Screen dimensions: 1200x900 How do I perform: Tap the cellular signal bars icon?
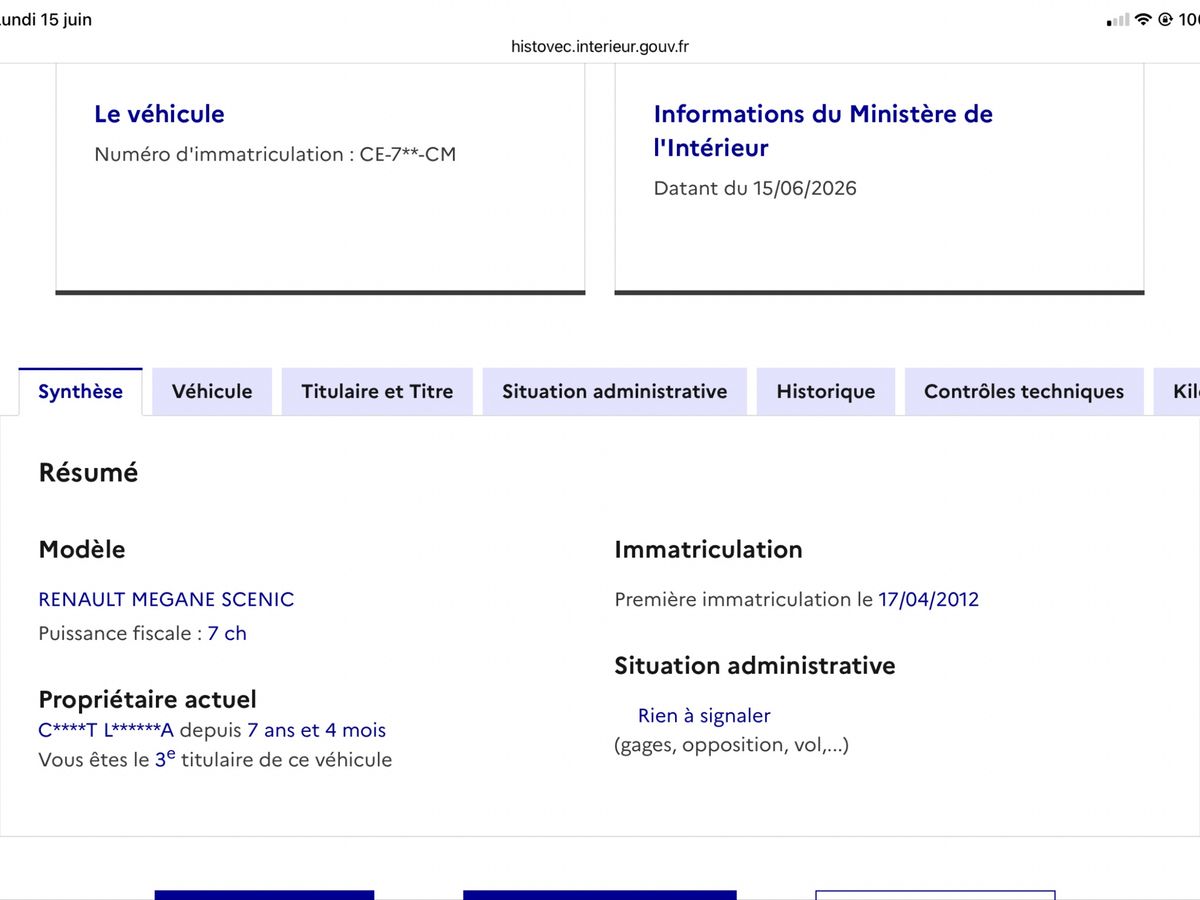point(1118,20)
